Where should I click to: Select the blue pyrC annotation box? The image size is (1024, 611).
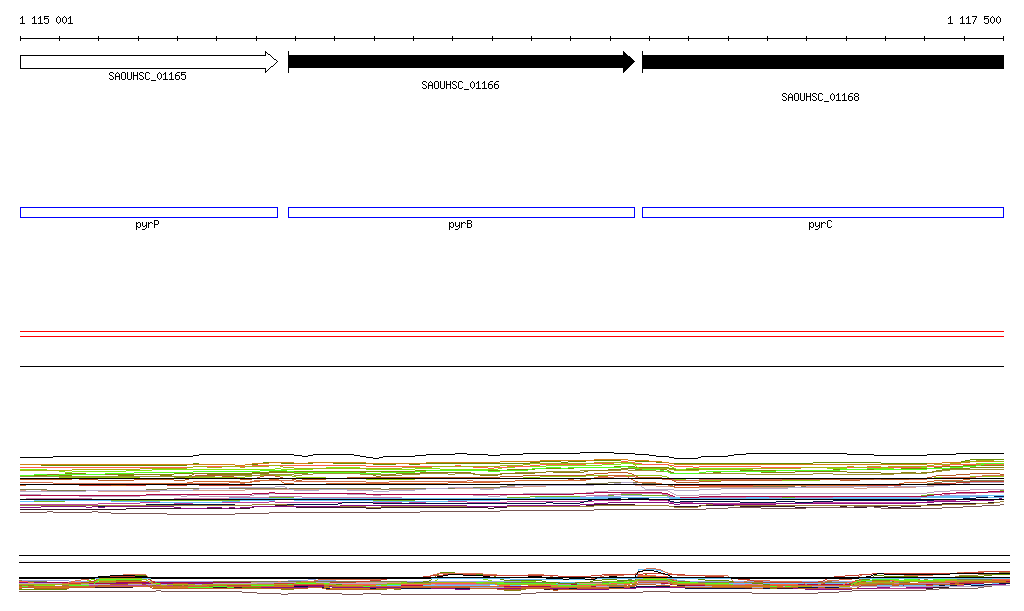coord(822,212)
